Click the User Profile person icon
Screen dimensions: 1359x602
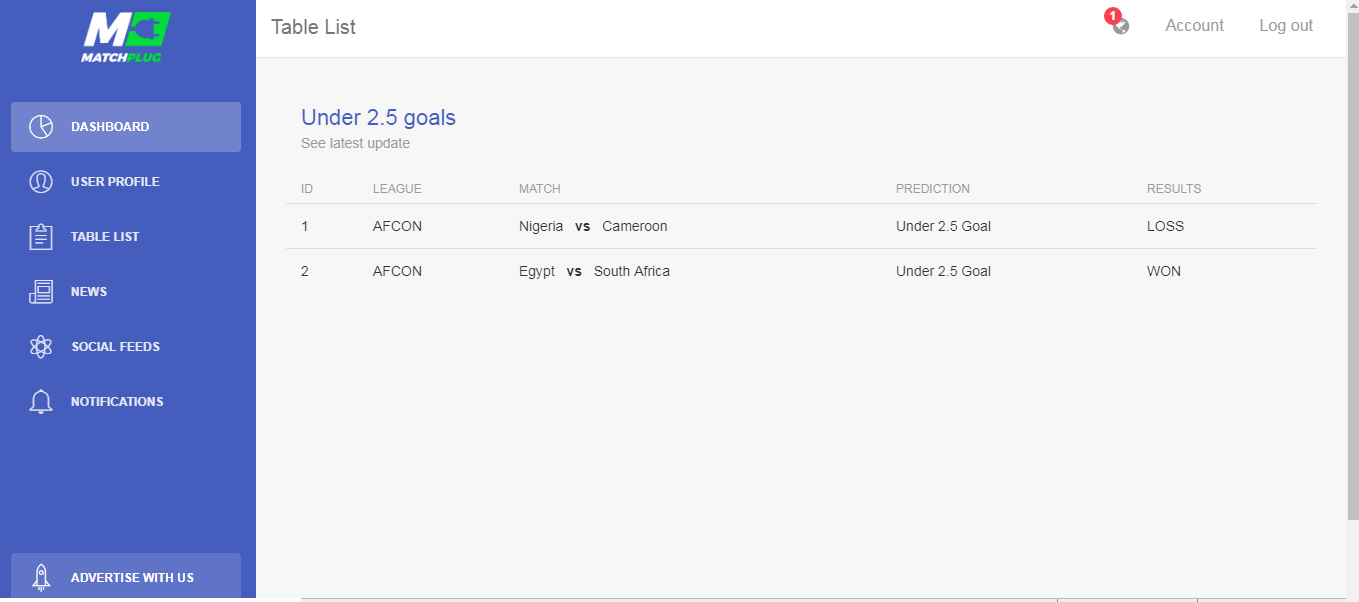coord(41,182)
